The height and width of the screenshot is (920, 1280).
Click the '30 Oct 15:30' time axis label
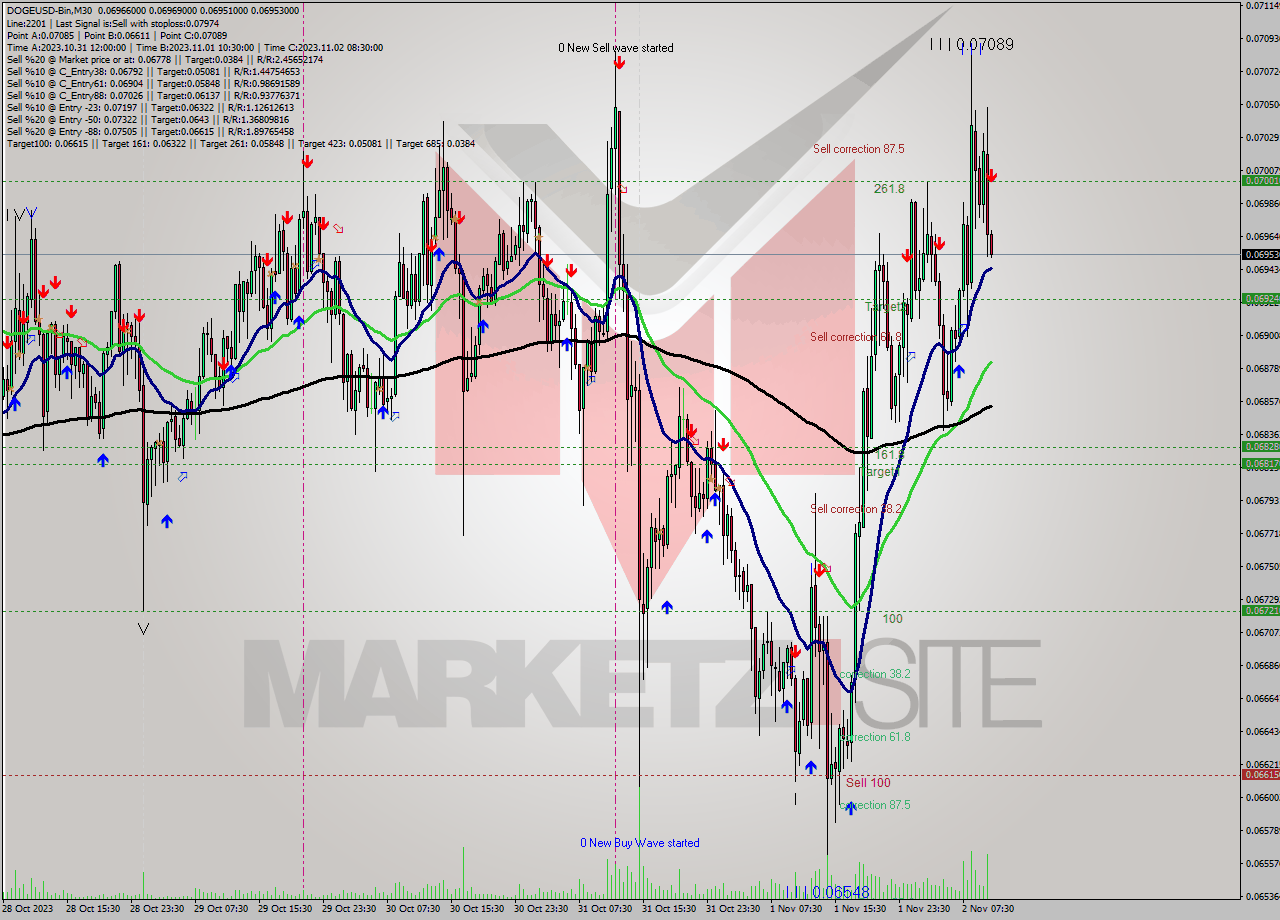(x=477, y=909)
